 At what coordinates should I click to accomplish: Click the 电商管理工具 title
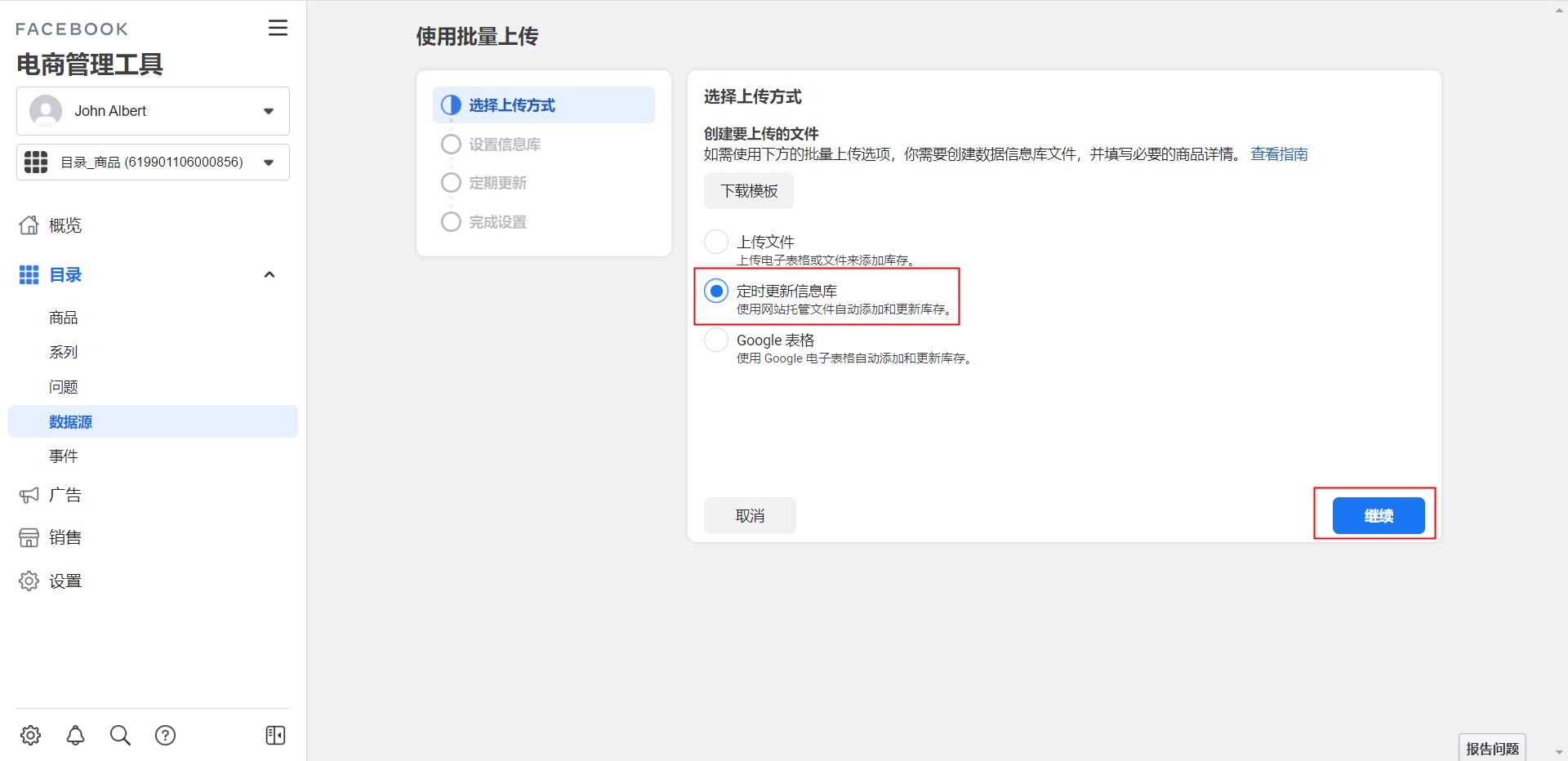tap(90, 65)
